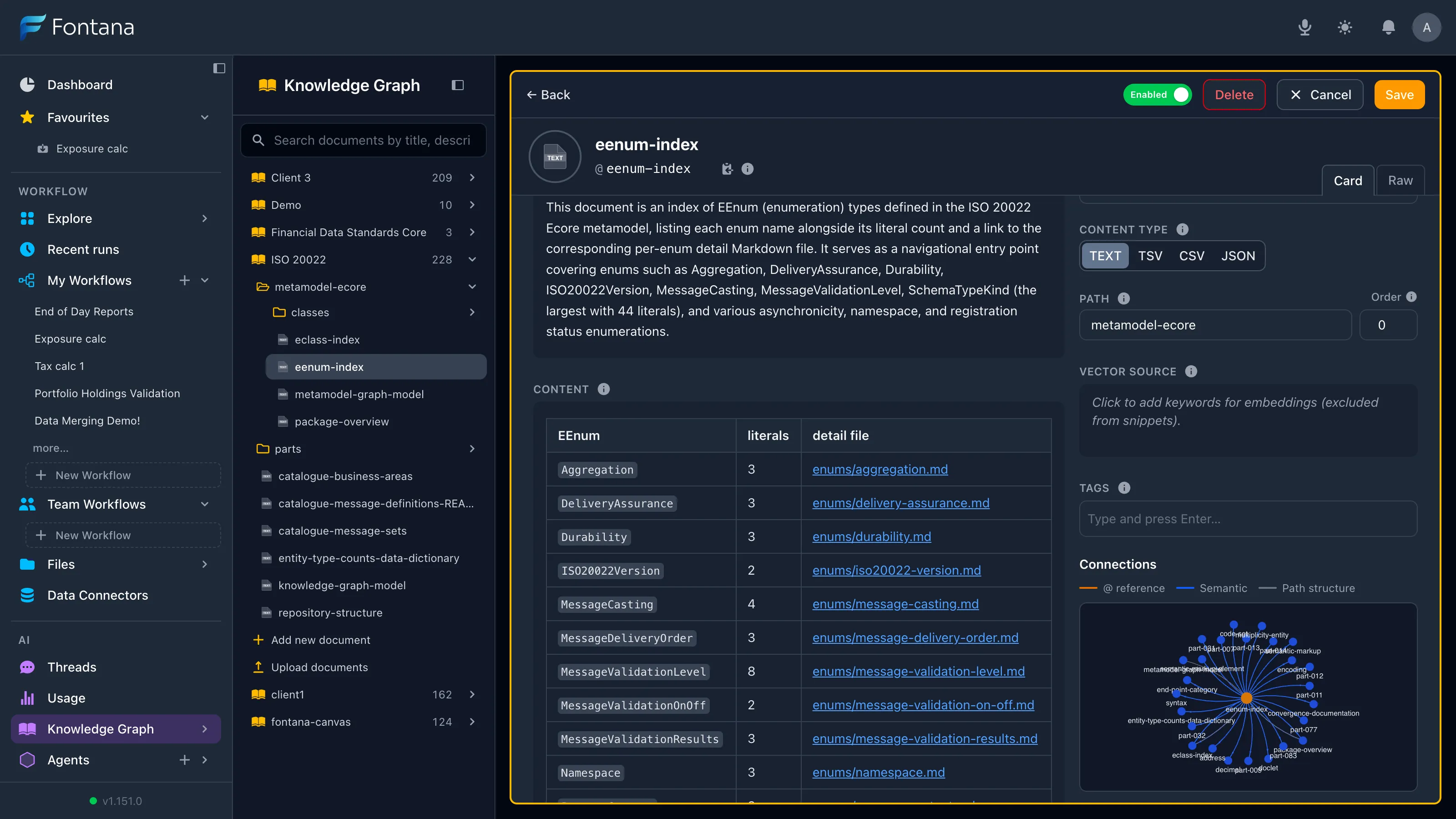
Task: Toggle the Enabled switch off
Action: [1158, 94]
